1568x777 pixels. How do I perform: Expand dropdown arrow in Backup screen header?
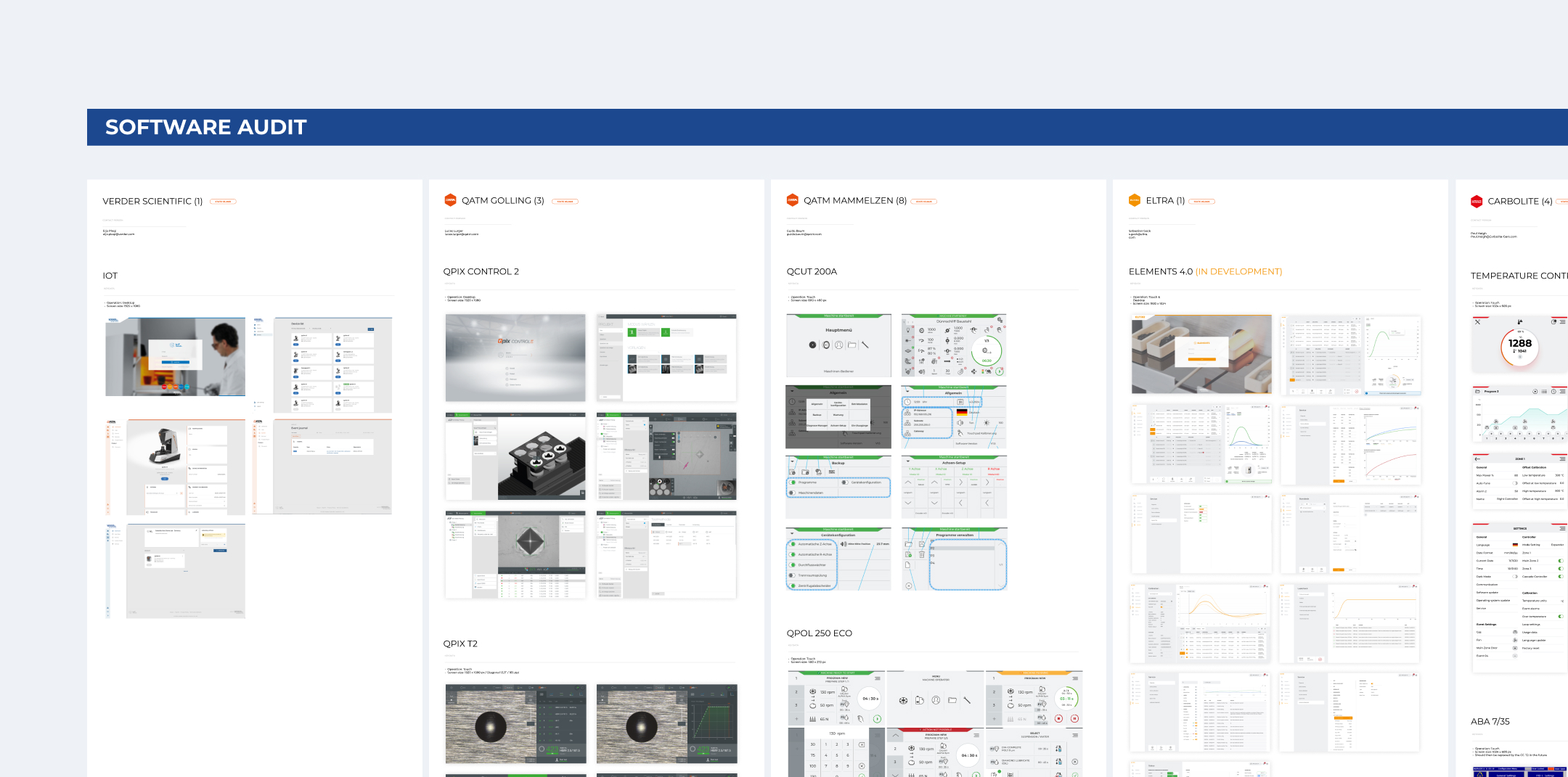pyautogui.click(x=792, y=463)
